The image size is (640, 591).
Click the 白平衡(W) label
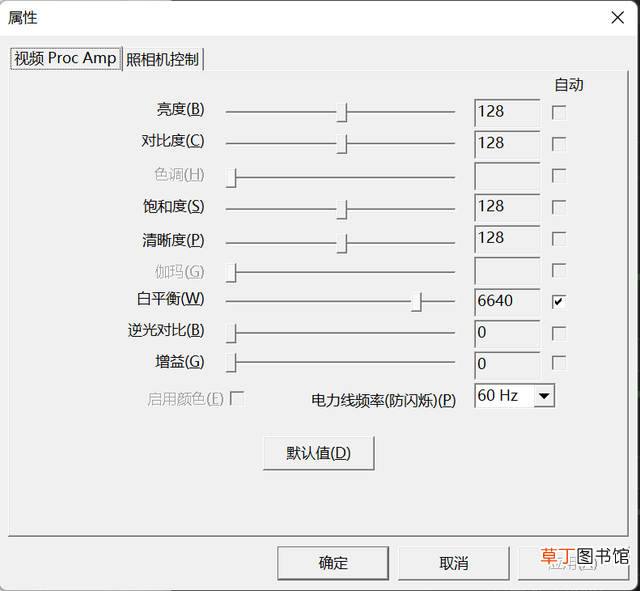click(x=171, y=299)
